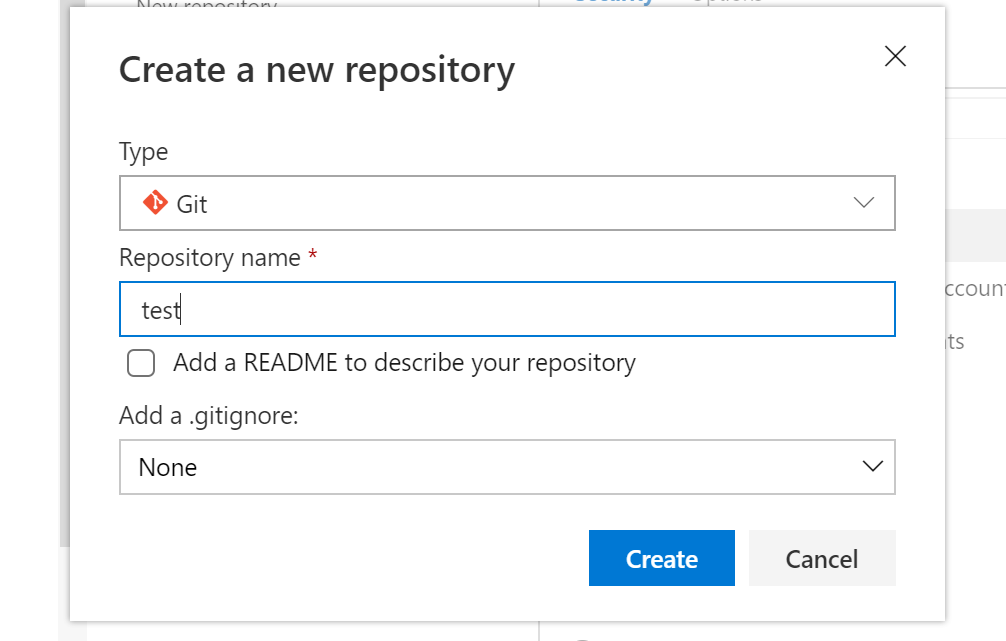Screen dimensions: 1006x641
Task: Place cursor in the typed 'test' text
Action: (x=160, y=310)
